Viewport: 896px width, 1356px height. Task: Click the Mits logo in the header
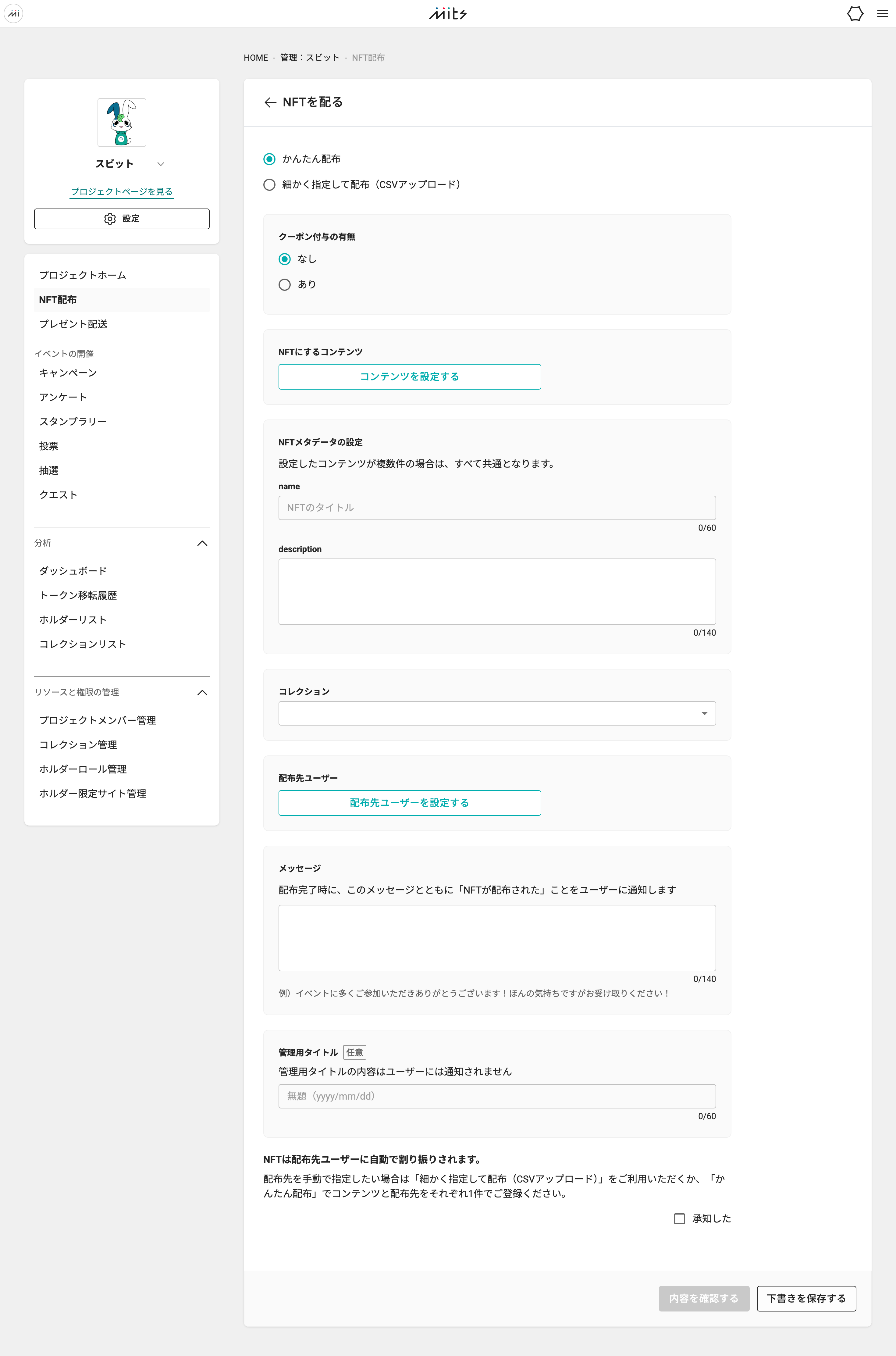point(447,14)
